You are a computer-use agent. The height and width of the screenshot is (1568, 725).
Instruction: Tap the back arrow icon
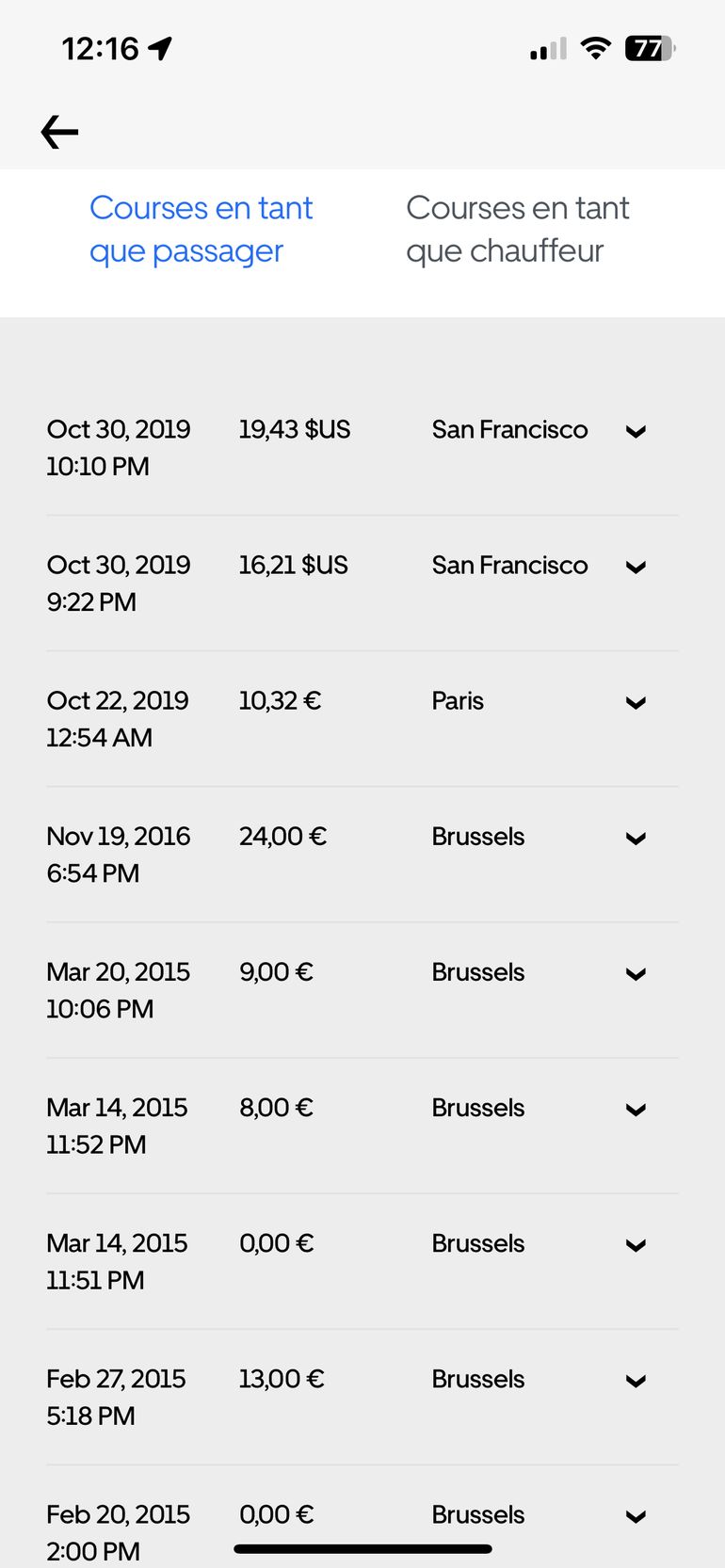point(59,133)
